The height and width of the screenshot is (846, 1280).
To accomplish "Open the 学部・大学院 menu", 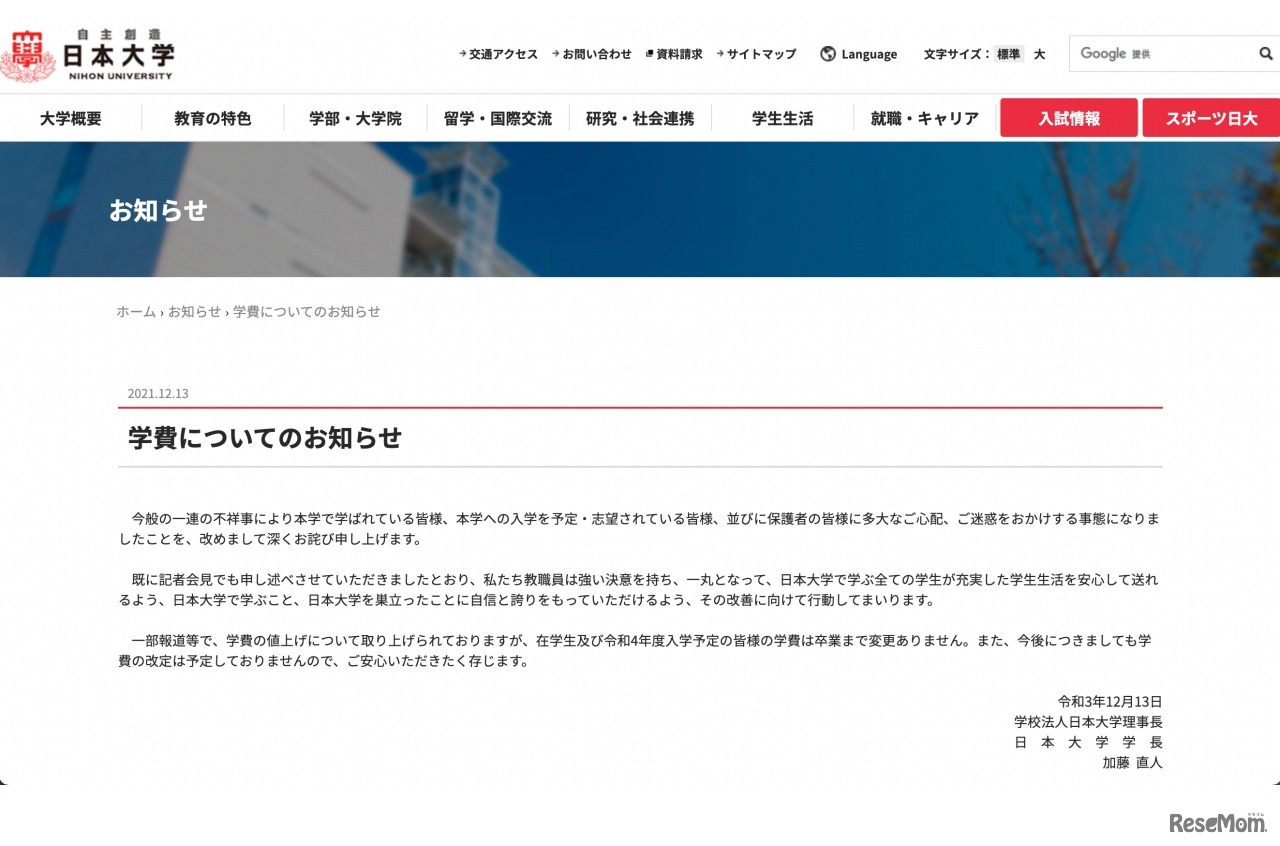I will tap(355, 119).
